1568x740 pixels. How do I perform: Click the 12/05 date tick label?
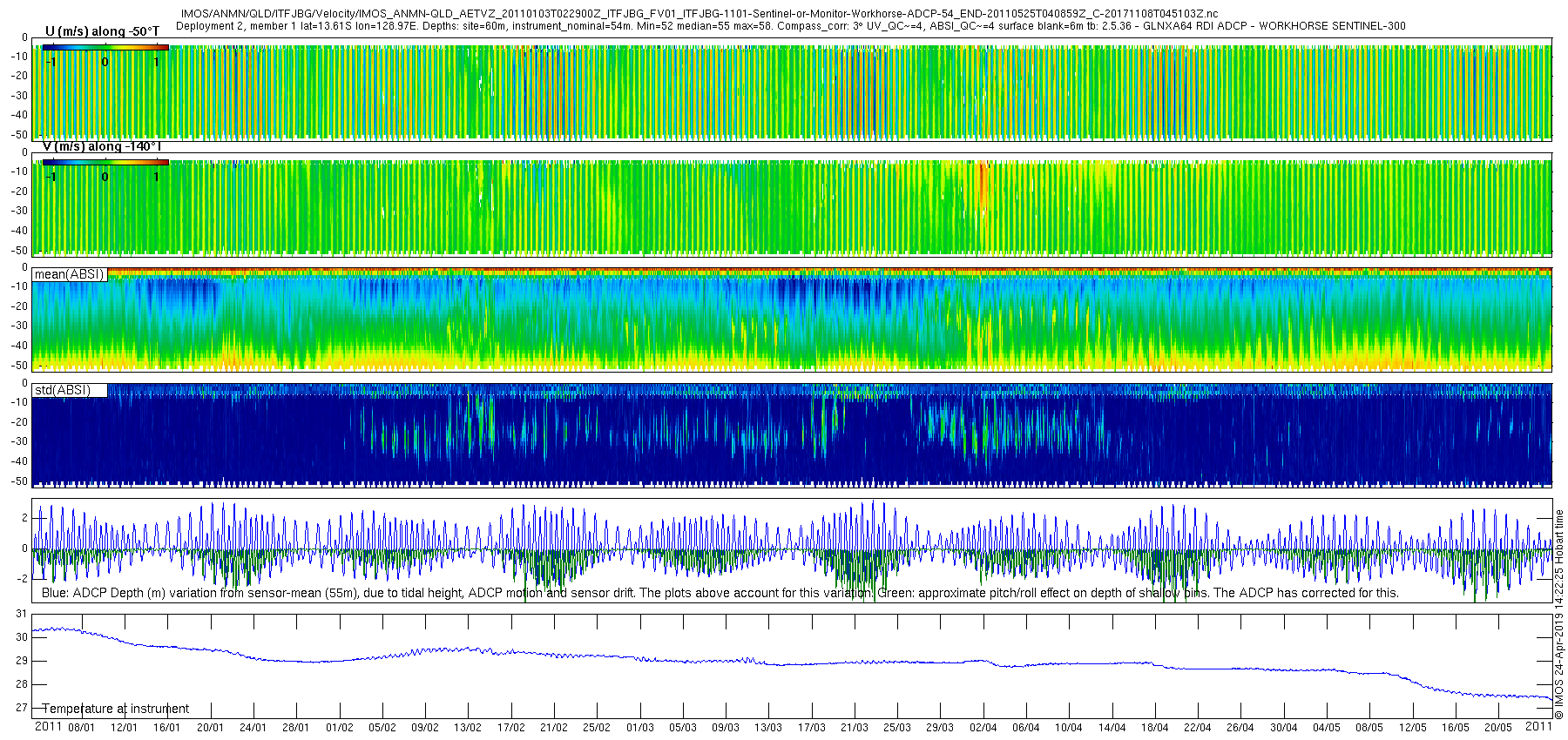point(1413,728)
